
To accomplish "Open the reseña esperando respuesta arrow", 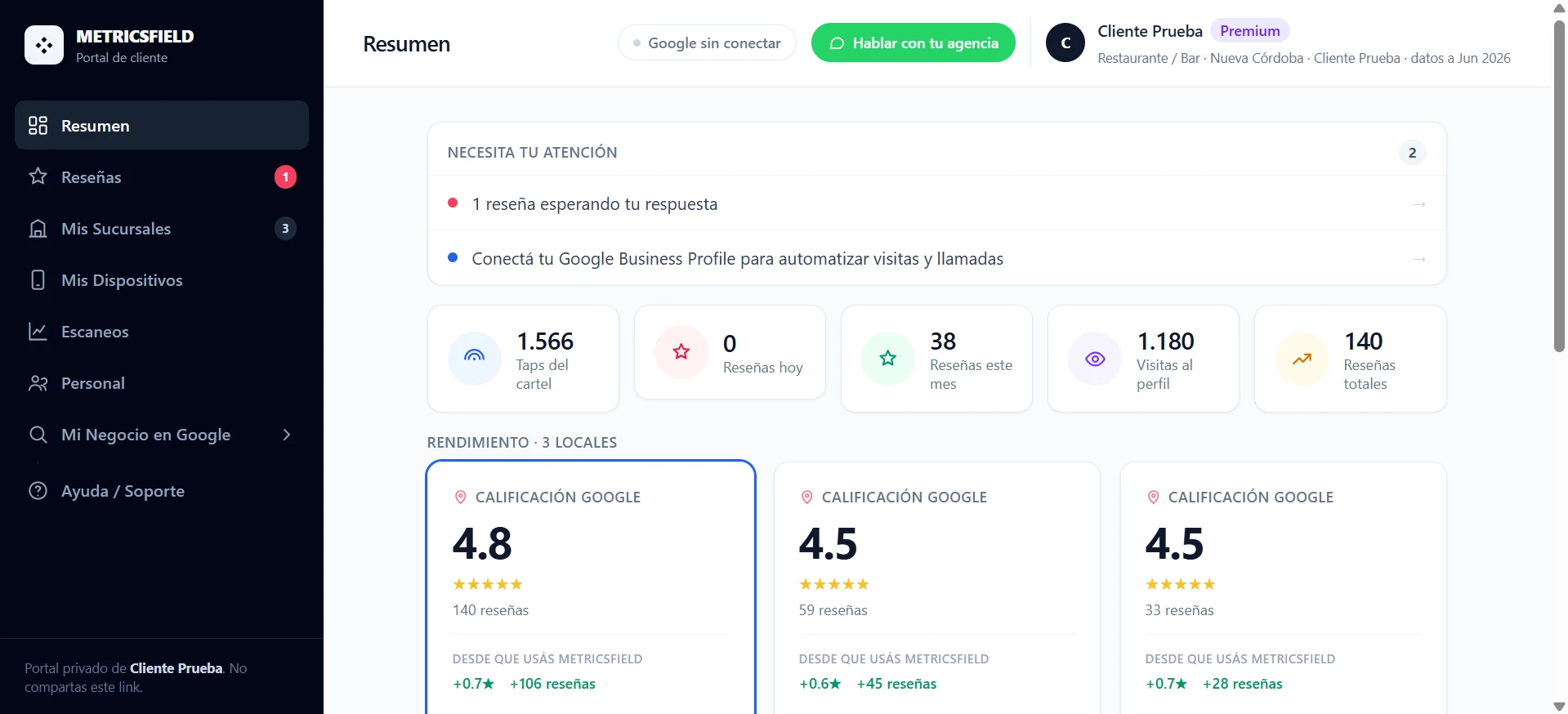I will tap(1419, 204).
